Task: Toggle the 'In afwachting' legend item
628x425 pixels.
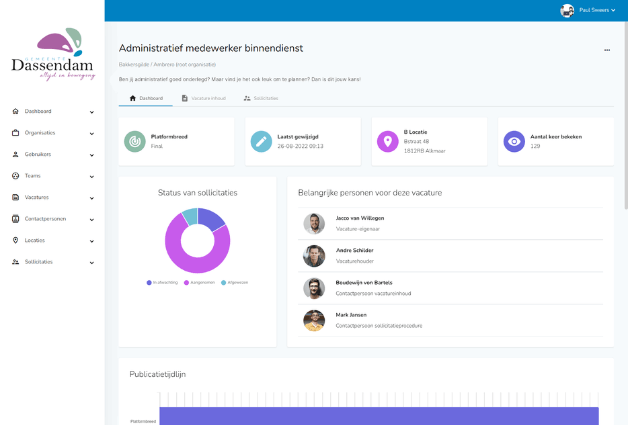Action: [x=163, y=282]
